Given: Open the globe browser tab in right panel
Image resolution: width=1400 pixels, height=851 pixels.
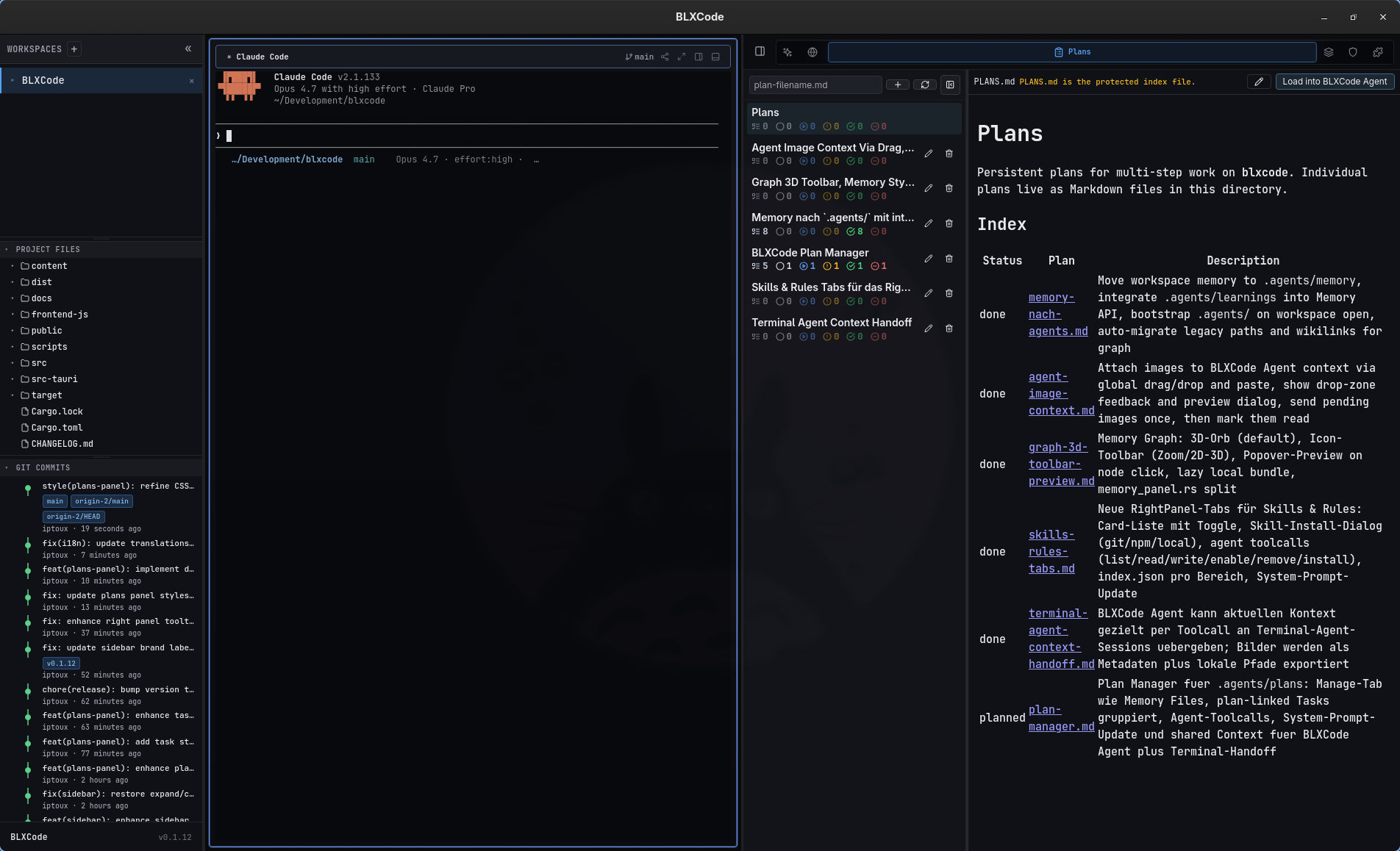Looking at the screenshot, I should (x=813, y=52).
